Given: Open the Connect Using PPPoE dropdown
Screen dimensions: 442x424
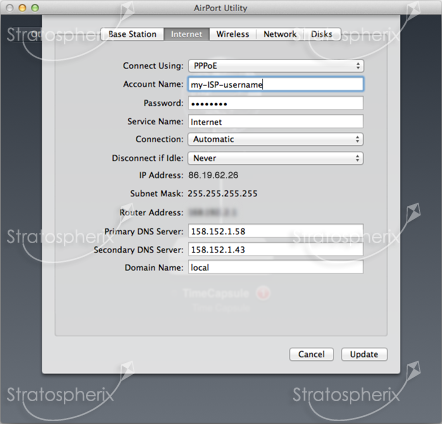Looking at the screenshot, I should (x=276, y=66).
